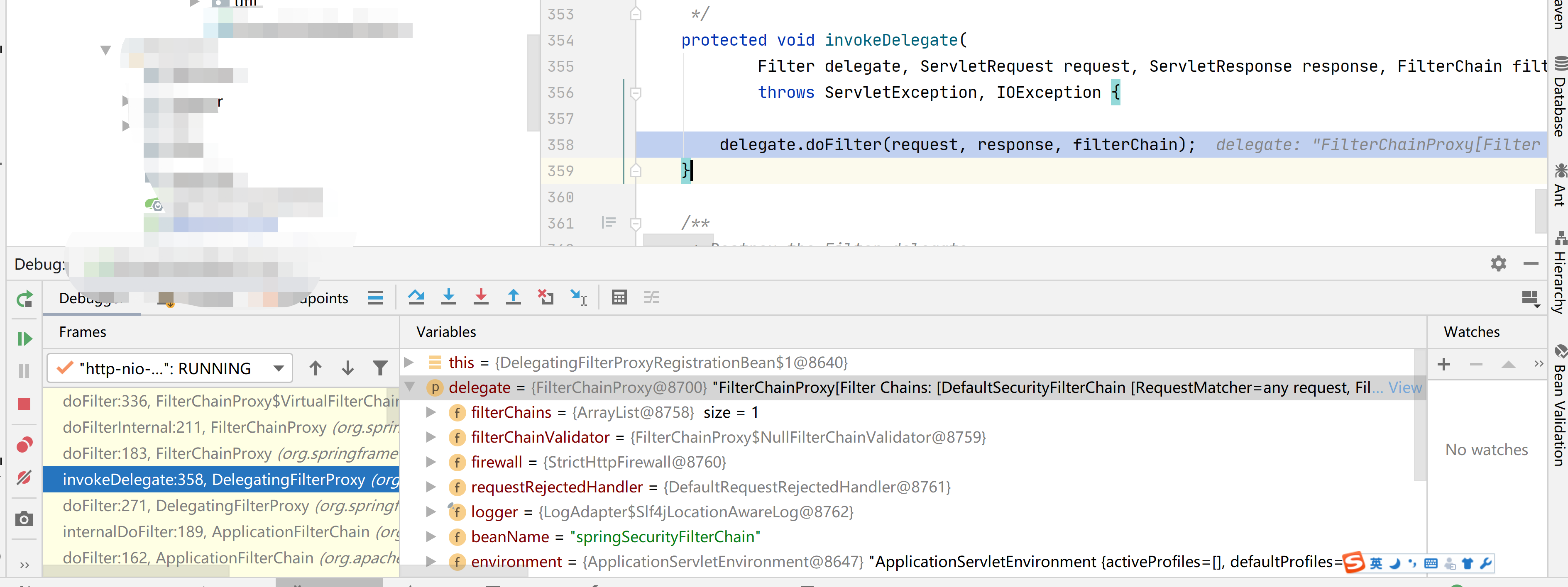Switch to the Debugger tab
The height and width of the screenshot is (587, 1568).
(91, 298)
